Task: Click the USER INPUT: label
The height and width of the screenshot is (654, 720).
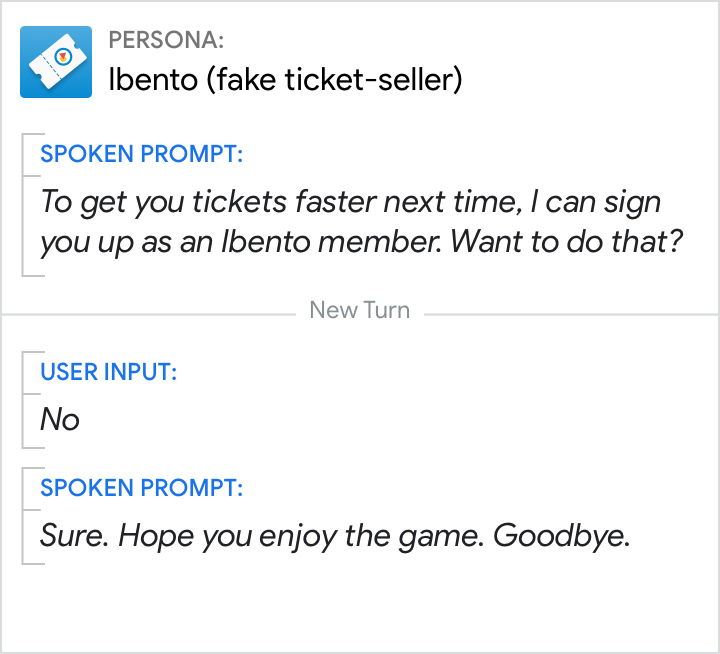Action: click(108, 373)
